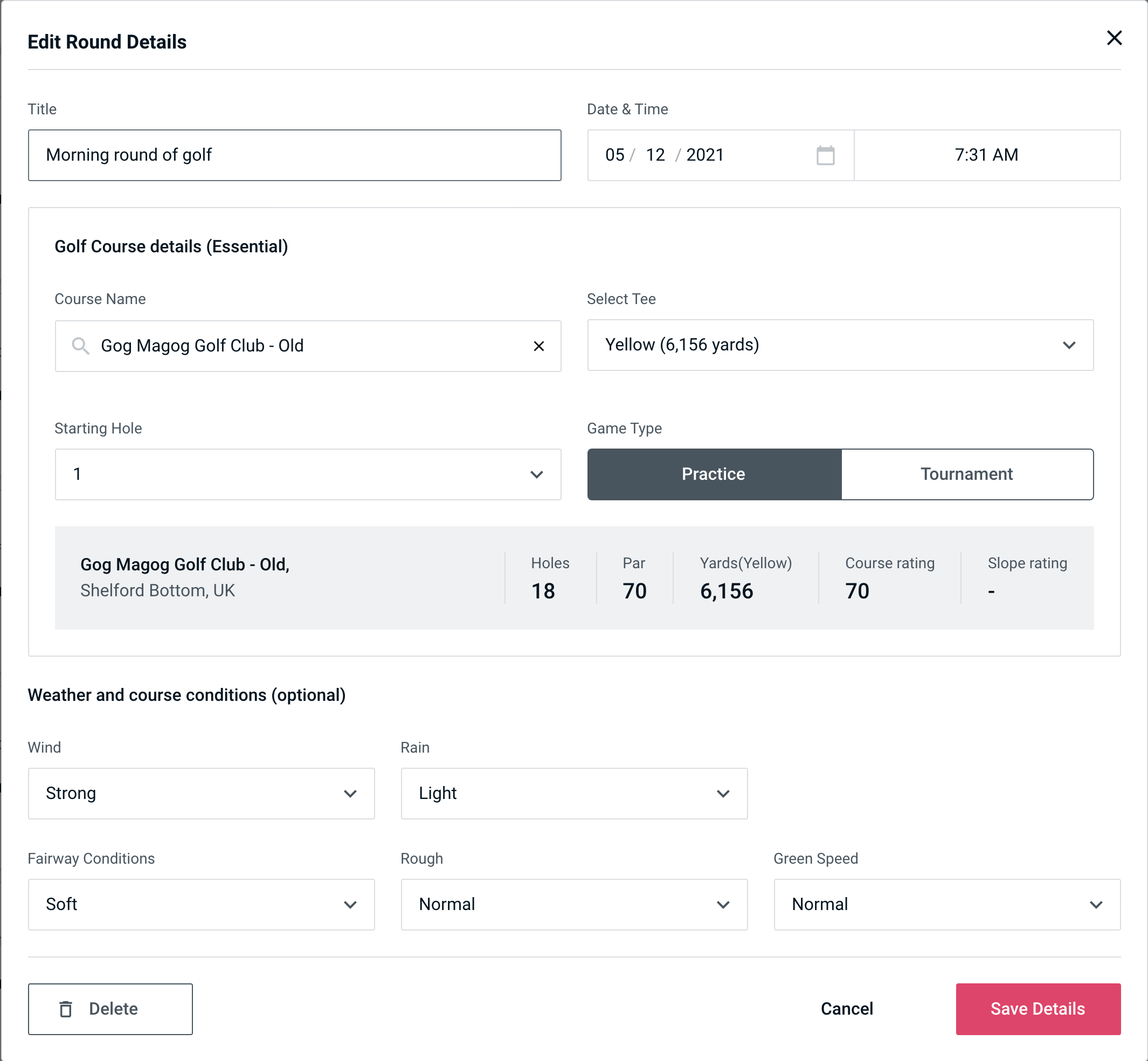Toggle Game Type to Practice

[714, 475]
